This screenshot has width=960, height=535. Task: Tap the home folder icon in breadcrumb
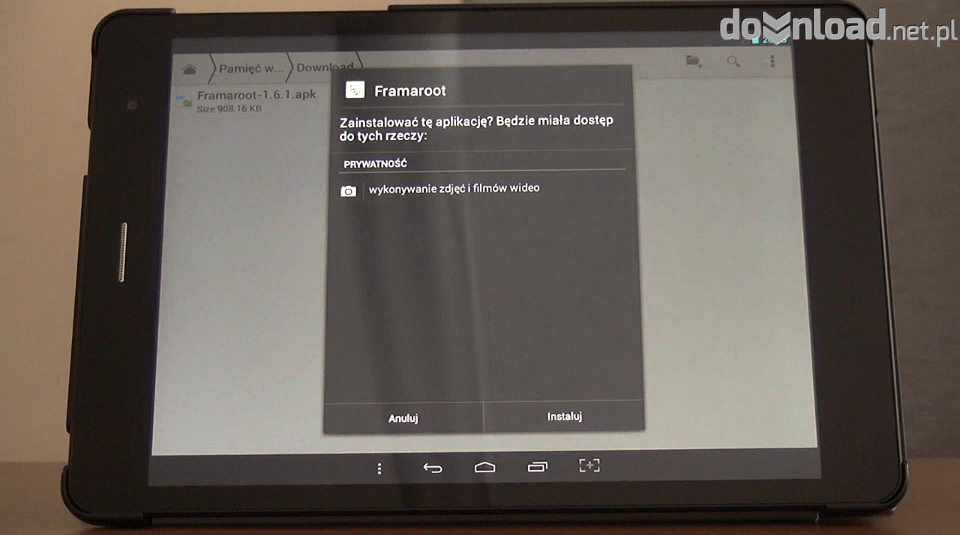(189, 69)
